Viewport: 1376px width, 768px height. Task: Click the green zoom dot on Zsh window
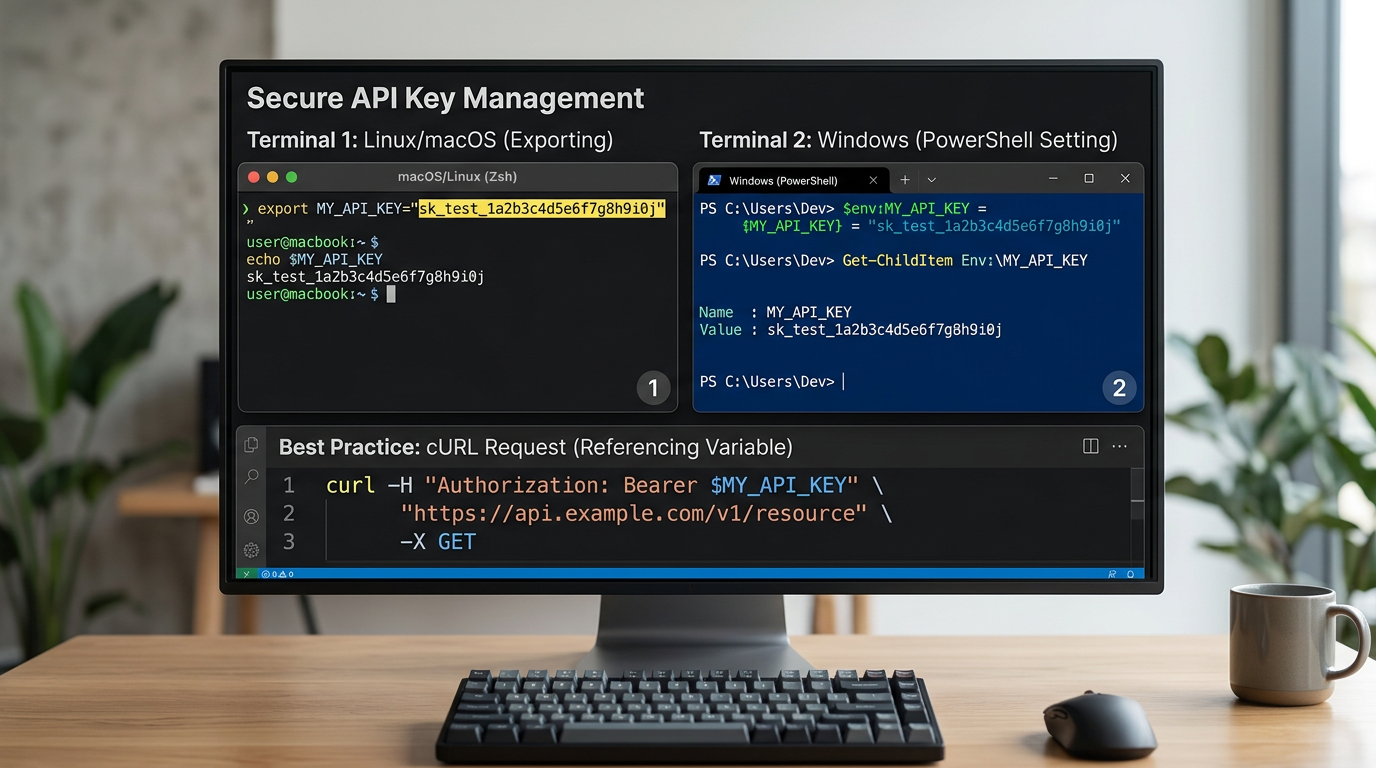[292, 177]
